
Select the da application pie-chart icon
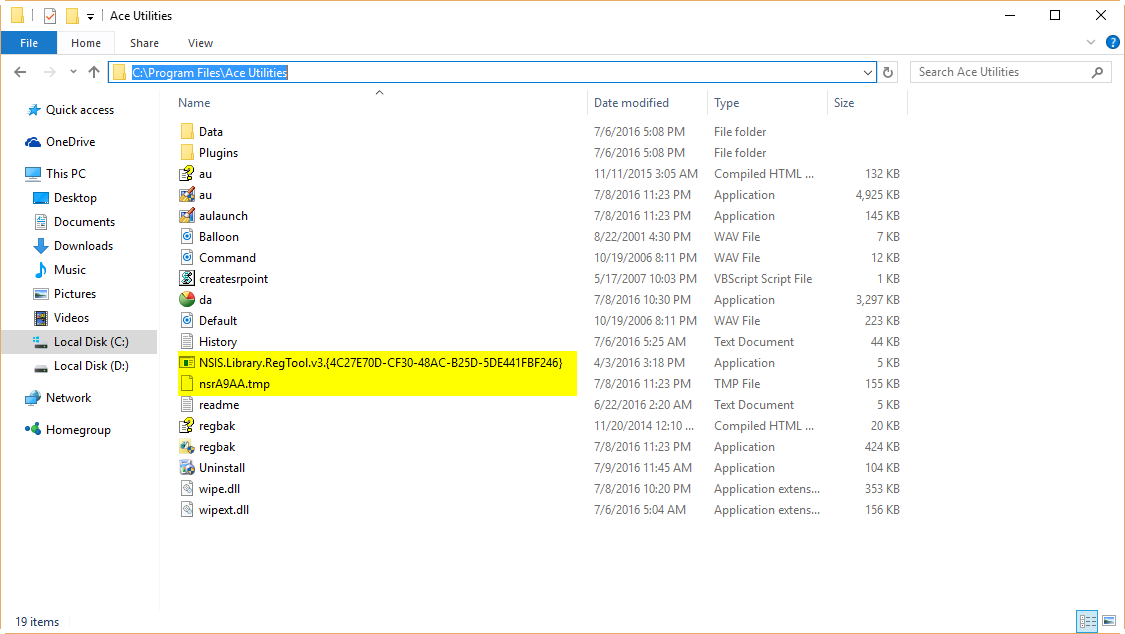[187, 300]
